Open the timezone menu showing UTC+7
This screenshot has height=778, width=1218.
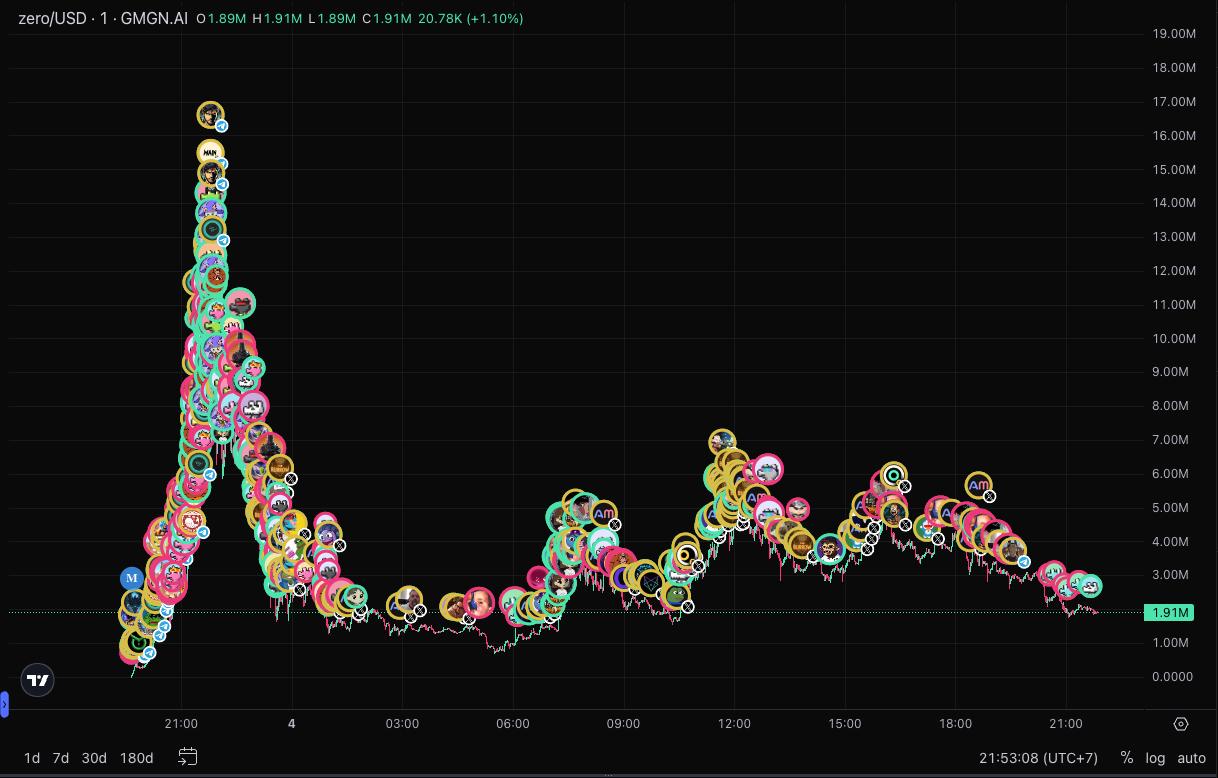point(1040,757)
